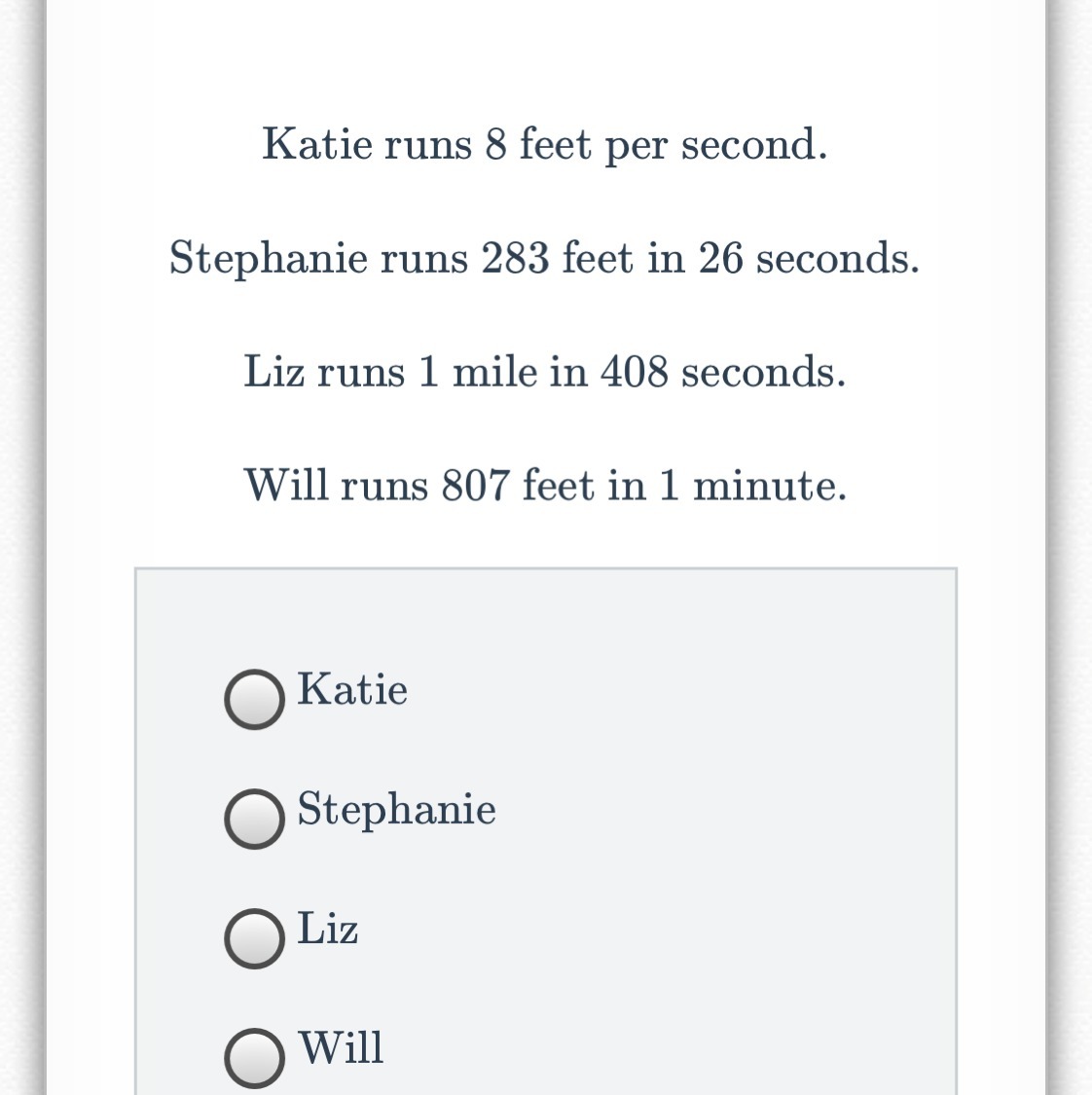Click the word "mile" in Liz's sentence
The width and height of the screenshot is (1092, 1095).
(x=495, y=372)
